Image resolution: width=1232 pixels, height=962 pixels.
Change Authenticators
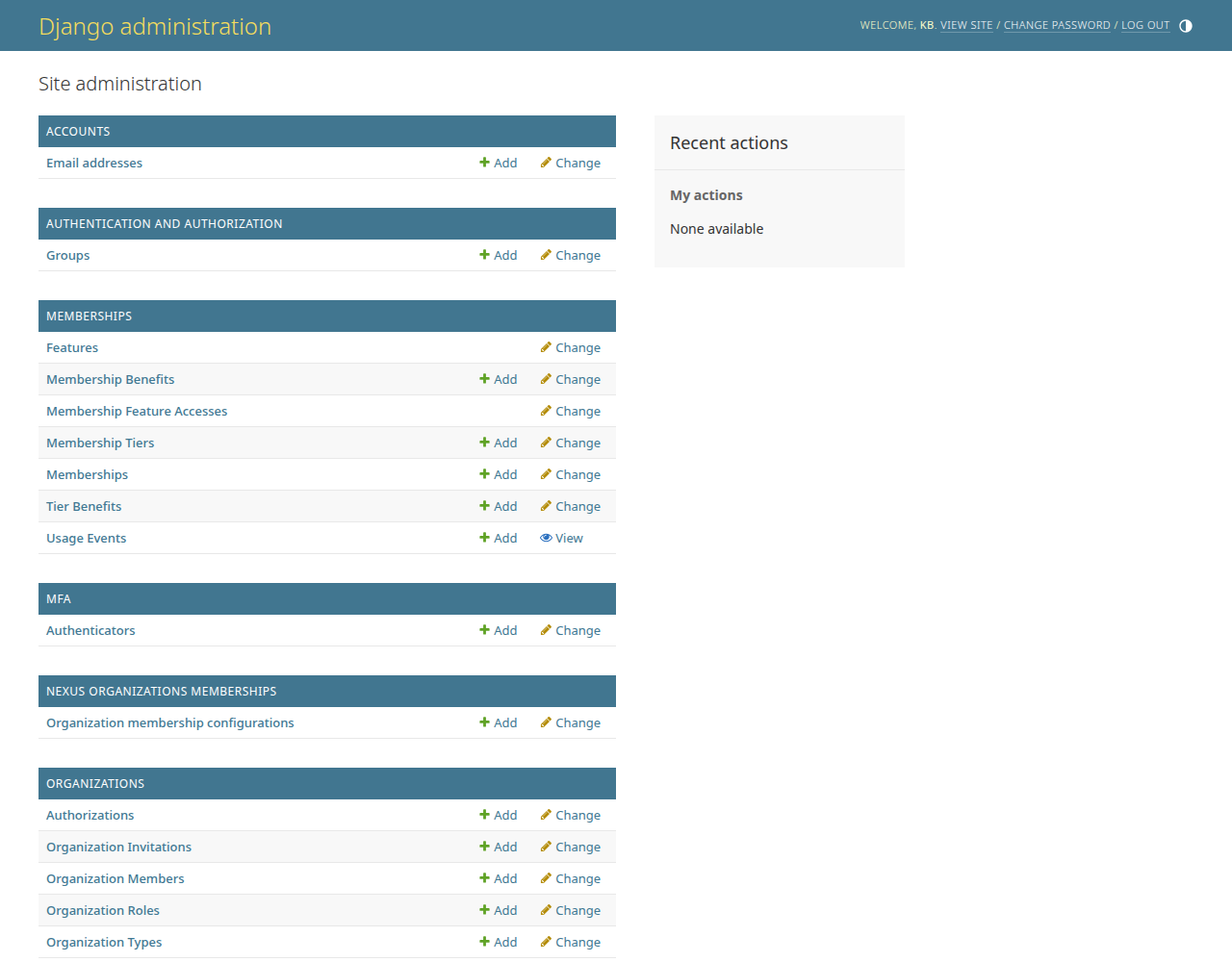click(x=571, y=630)
